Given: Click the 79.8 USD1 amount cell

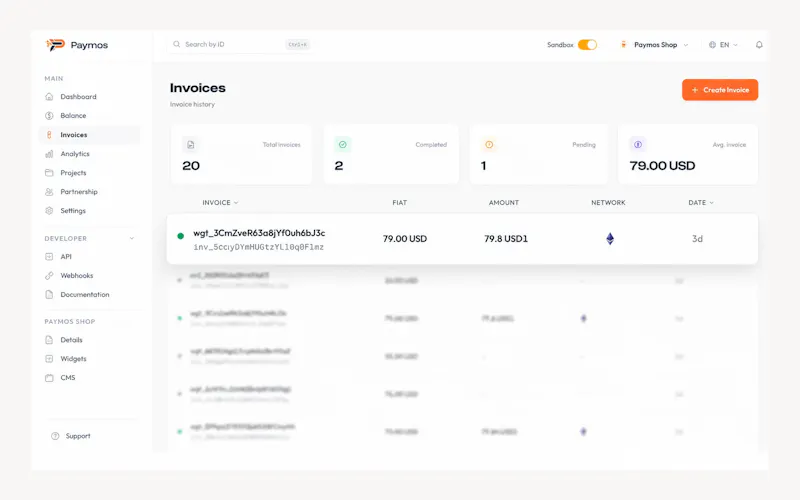Looking at the screenshot, I should point(506,239).
